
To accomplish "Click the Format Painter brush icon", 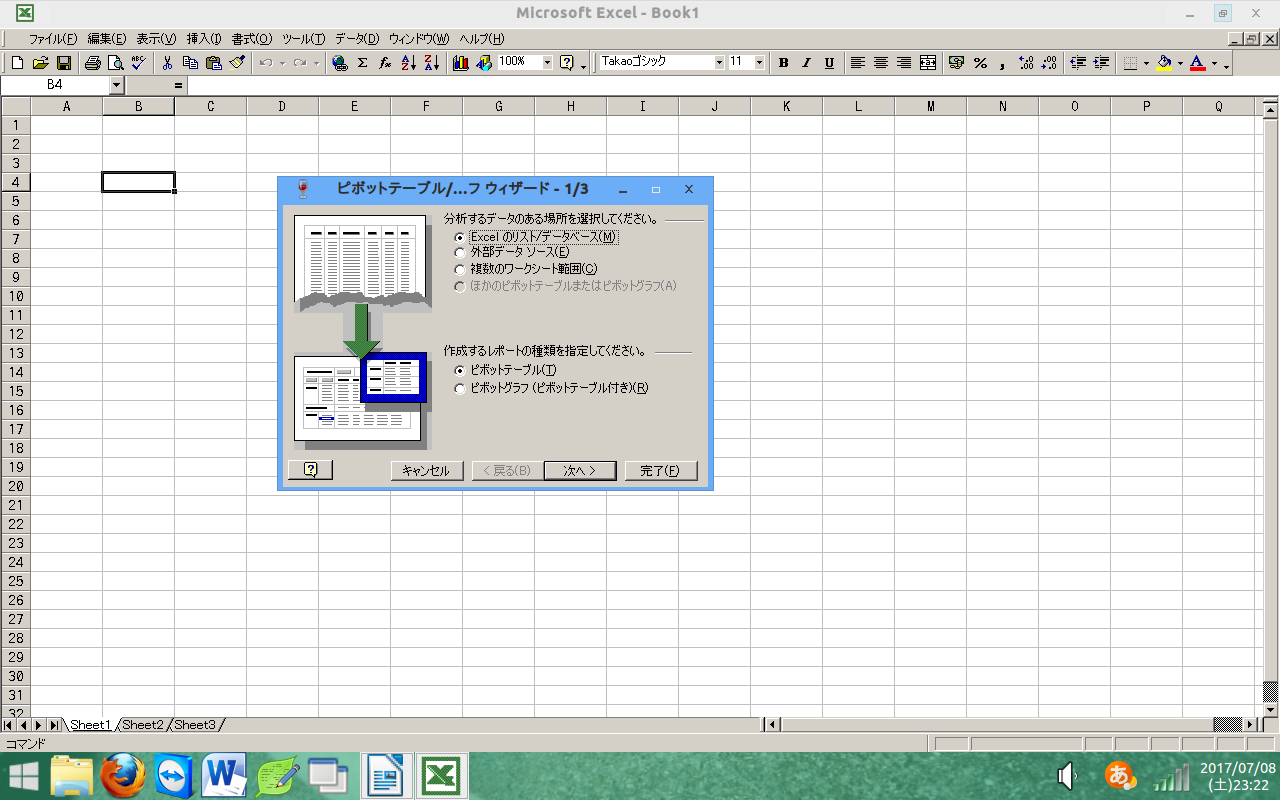I will click(x=237, y=63).
